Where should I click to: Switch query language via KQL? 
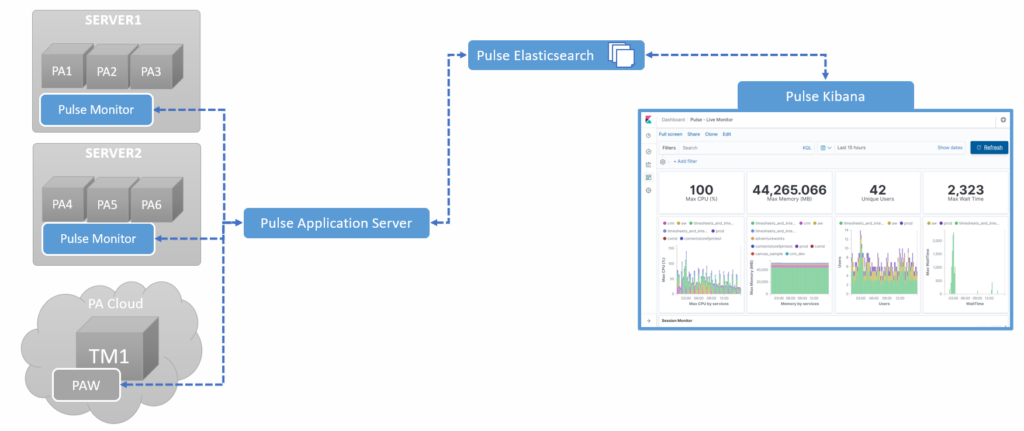807,148
